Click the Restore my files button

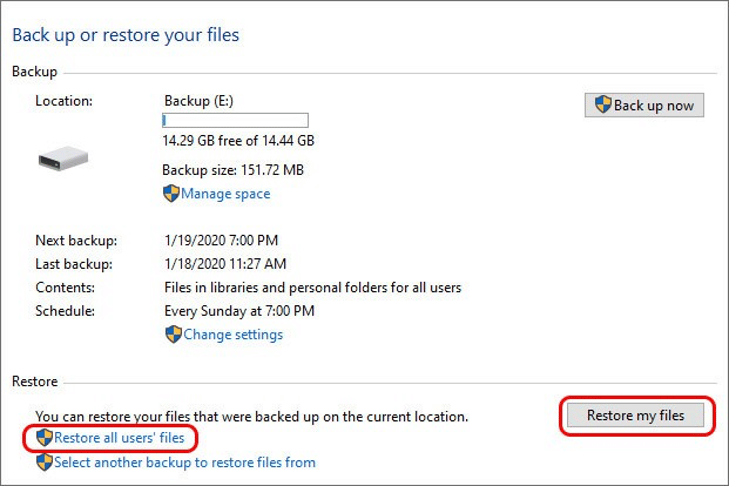click(635, 415)
